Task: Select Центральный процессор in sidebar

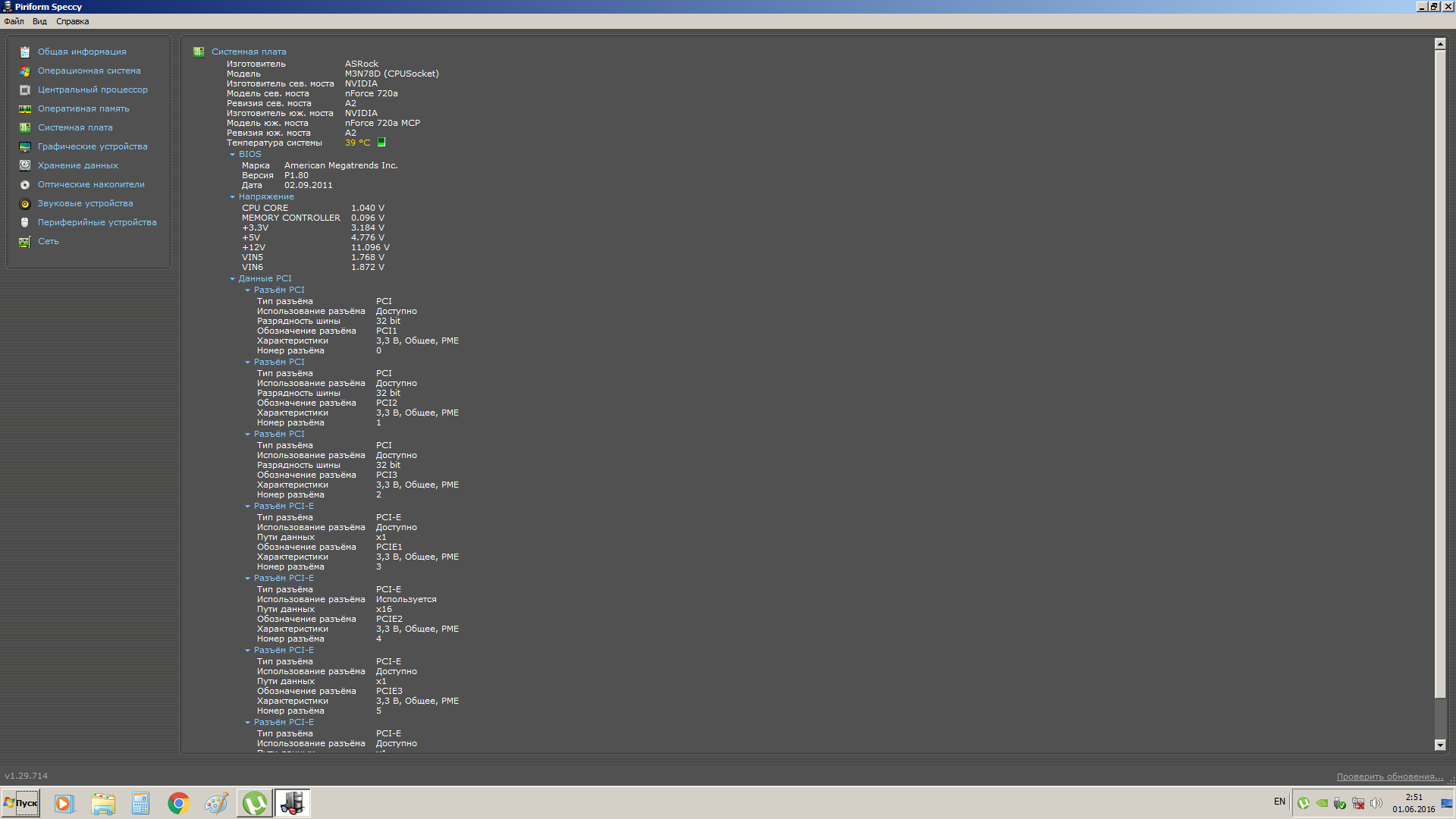Action: pyautogui.click(x=93, y=89)
